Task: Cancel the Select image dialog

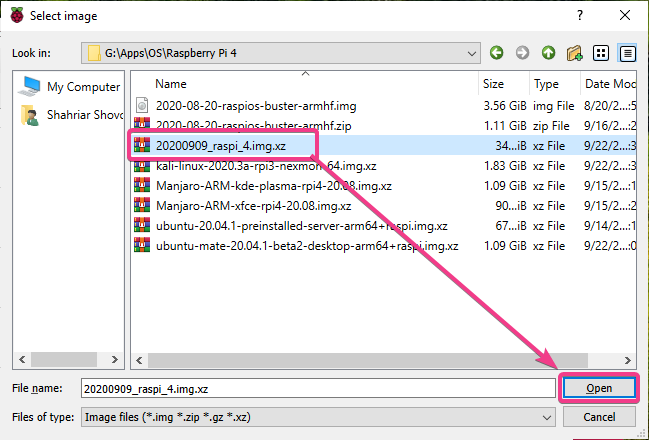Action: [599, 417]
